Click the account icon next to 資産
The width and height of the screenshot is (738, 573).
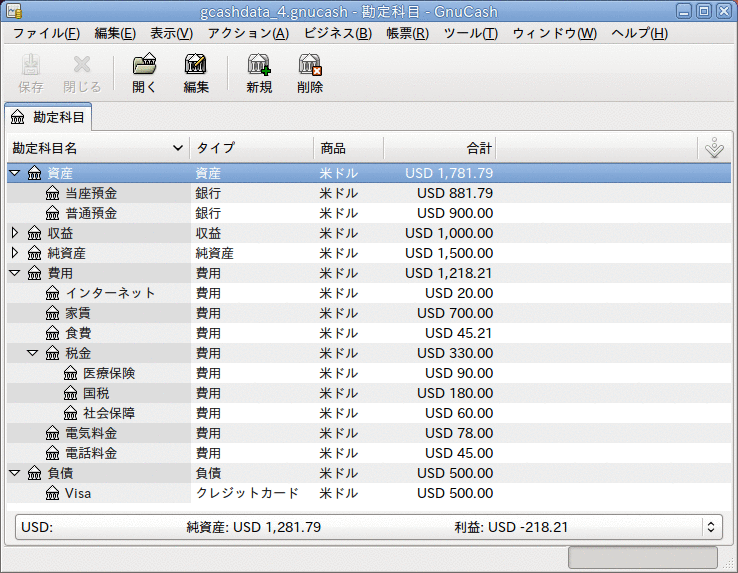[x=34, y=173]
